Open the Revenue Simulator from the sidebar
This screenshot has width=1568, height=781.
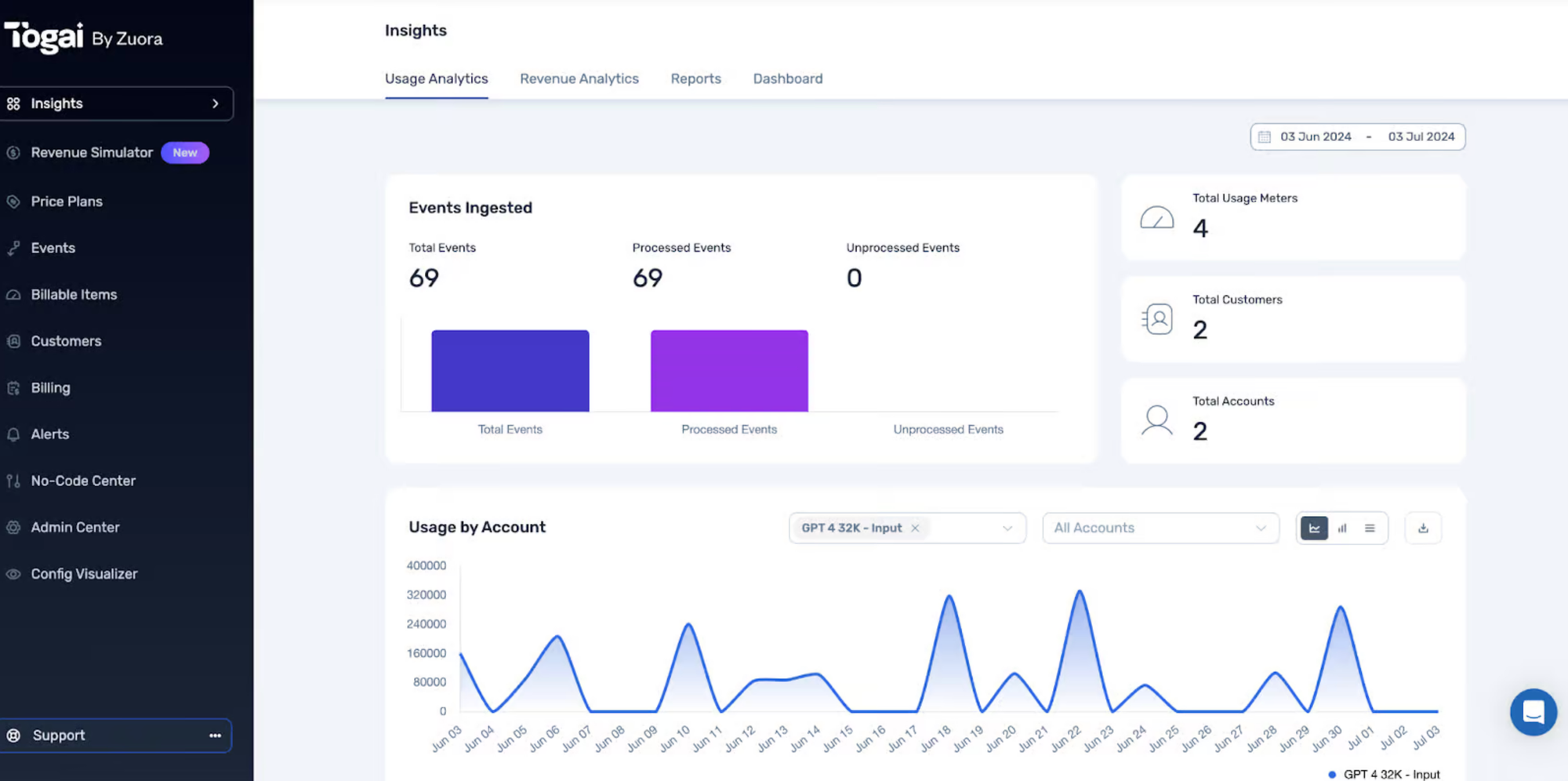pos(92,152)
